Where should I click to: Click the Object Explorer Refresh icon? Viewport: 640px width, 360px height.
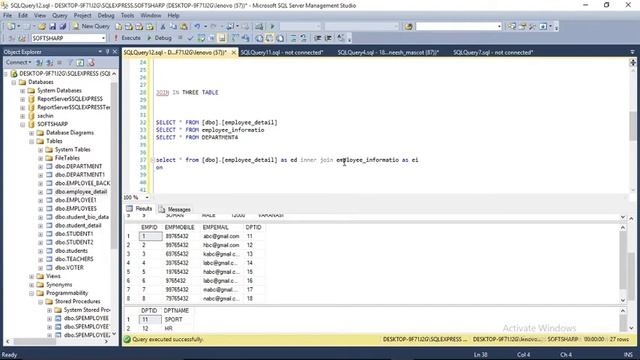[x=80, y=62]
